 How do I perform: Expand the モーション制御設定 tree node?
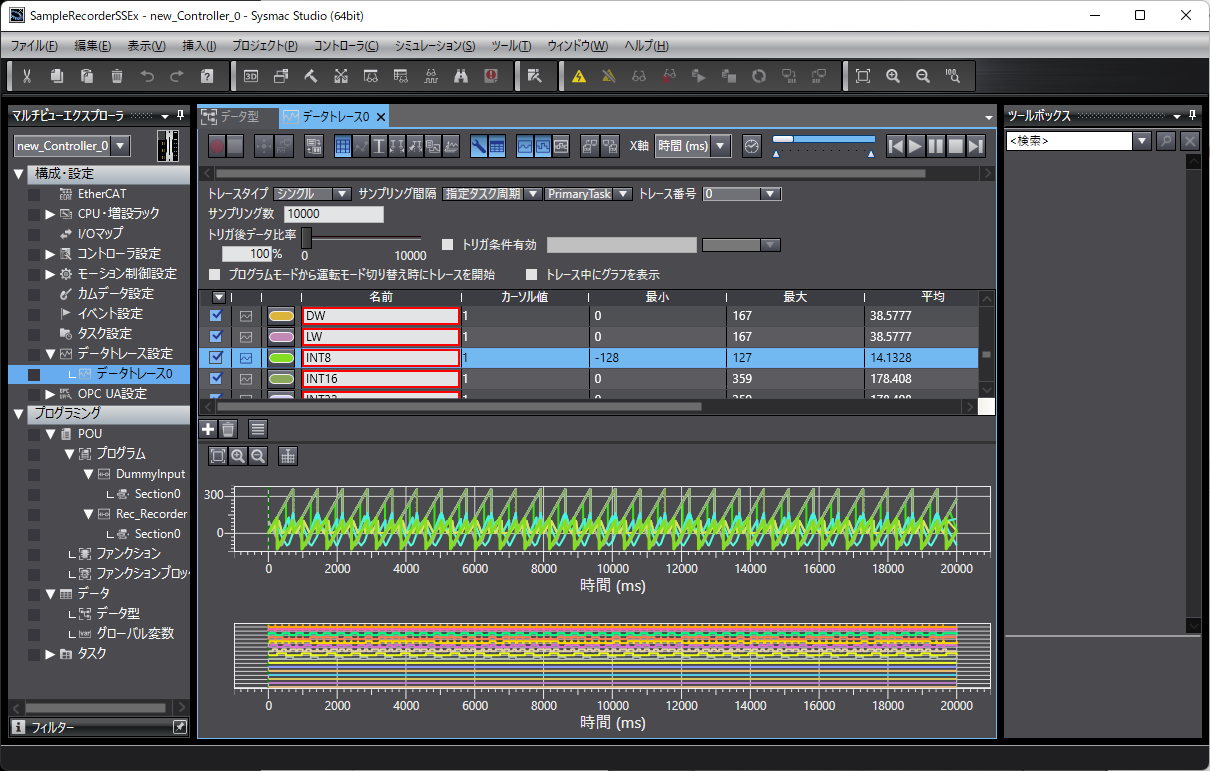[x=50, y=274]
